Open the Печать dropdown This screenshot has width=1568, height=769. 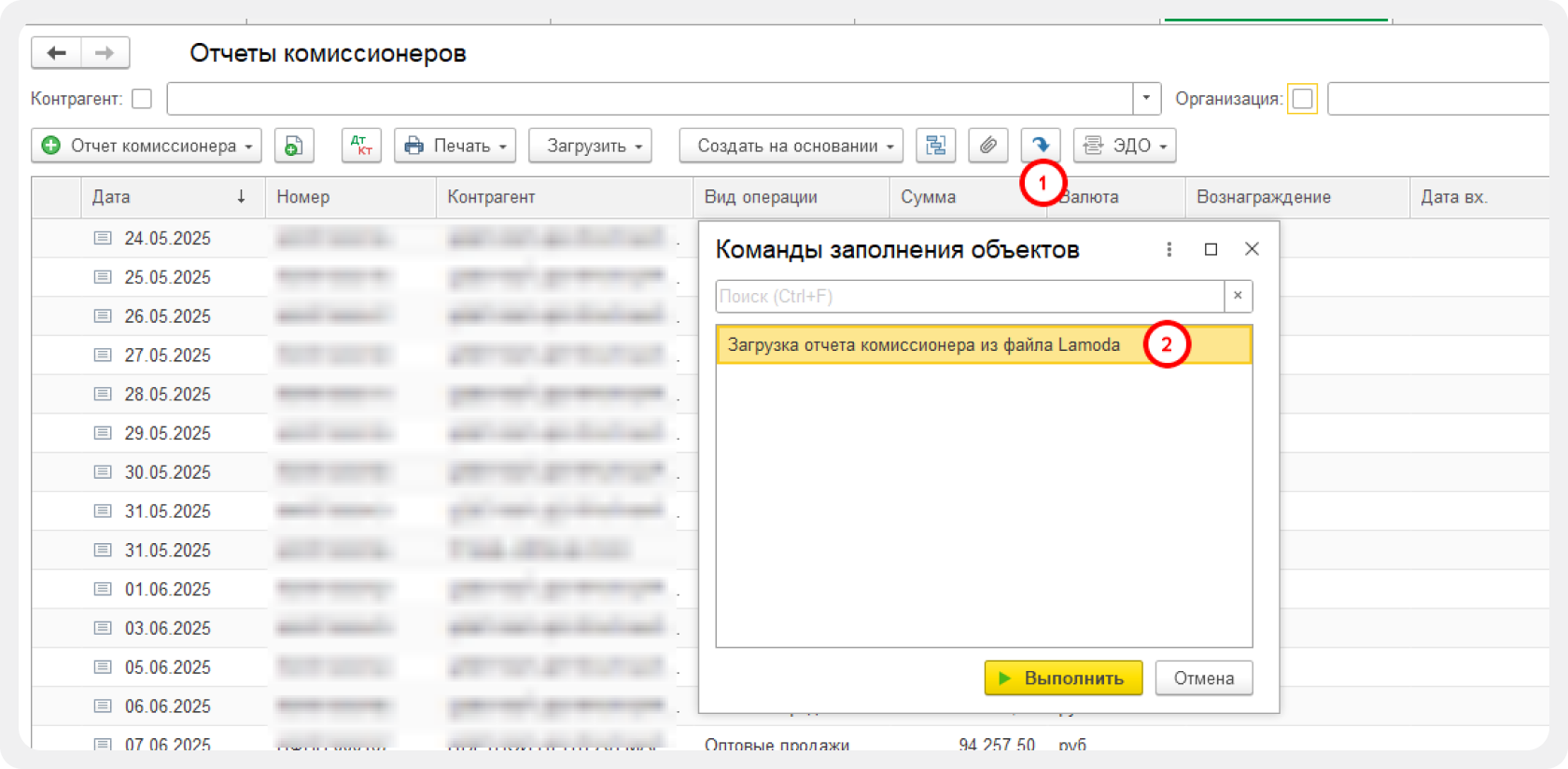455,146
